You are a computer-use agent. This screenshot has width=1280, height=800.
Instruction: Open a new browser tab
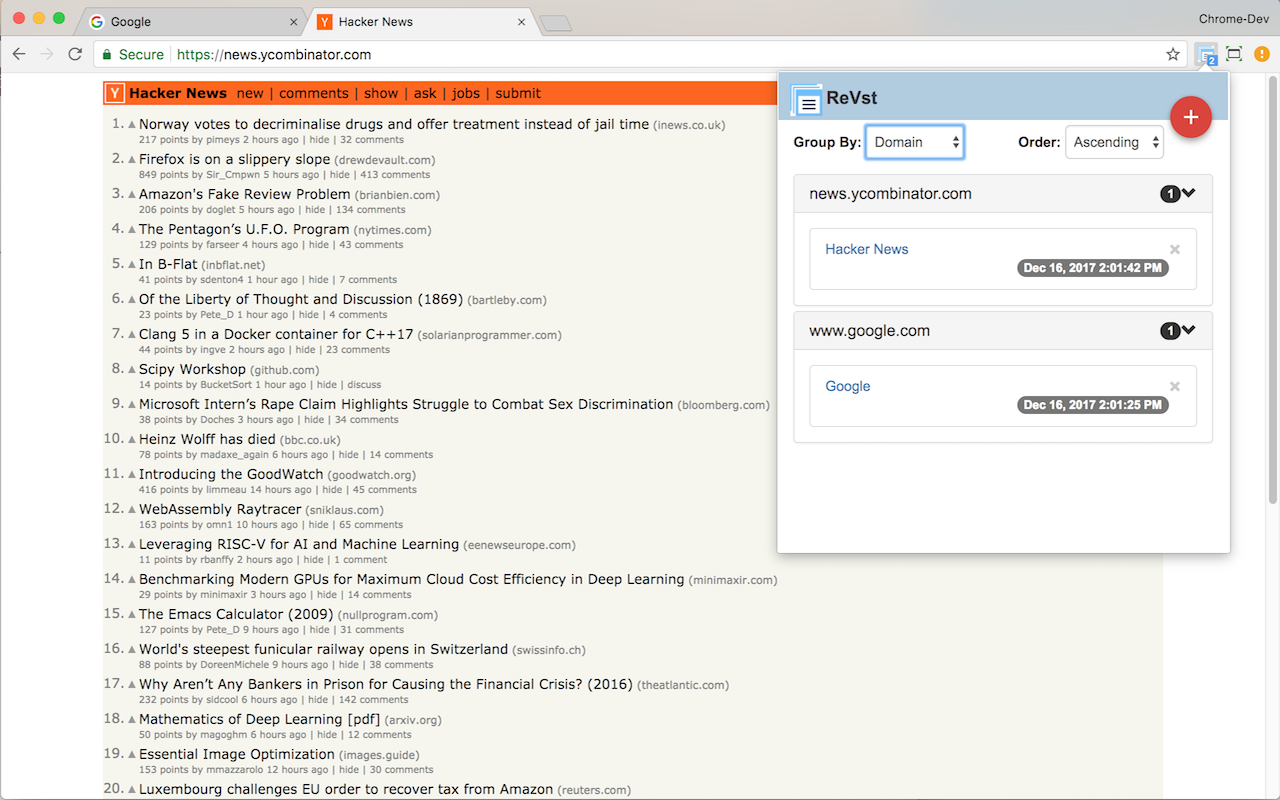555,23
